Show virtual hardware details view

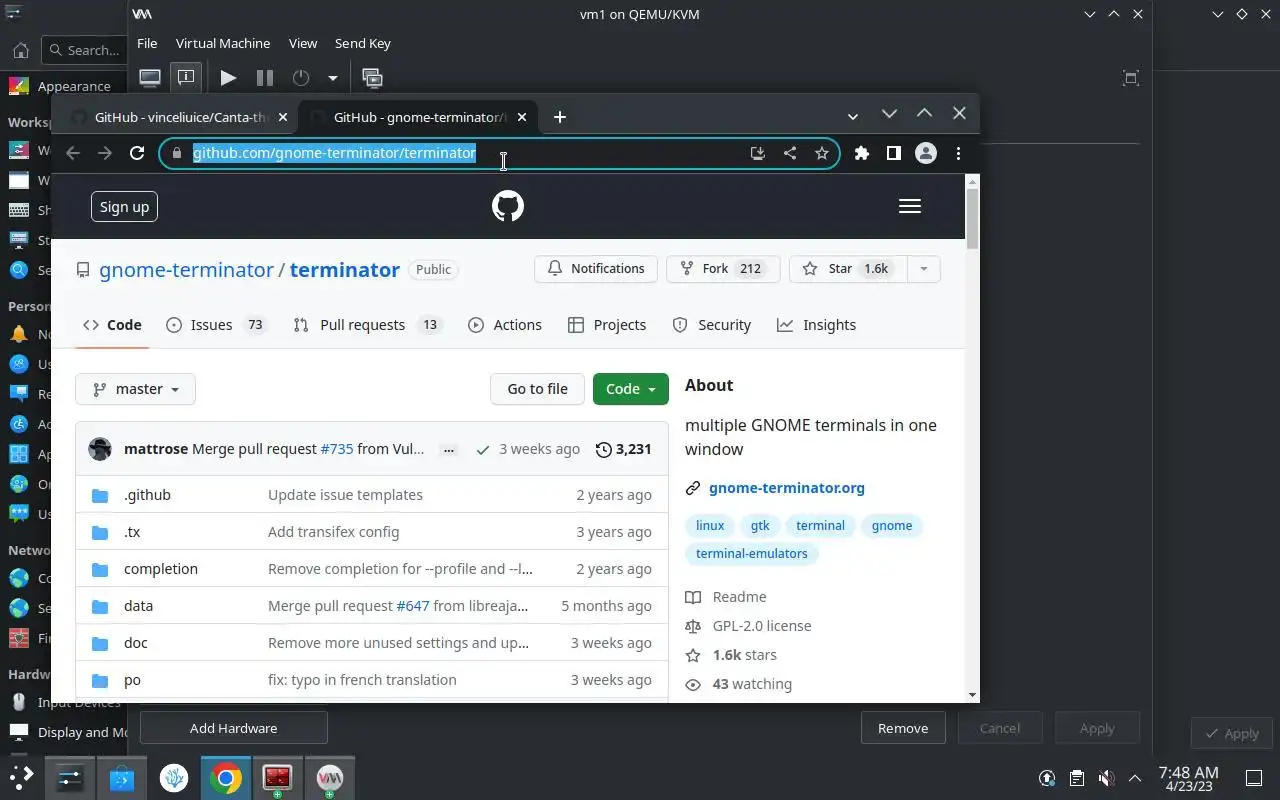[x=185, y=77]
